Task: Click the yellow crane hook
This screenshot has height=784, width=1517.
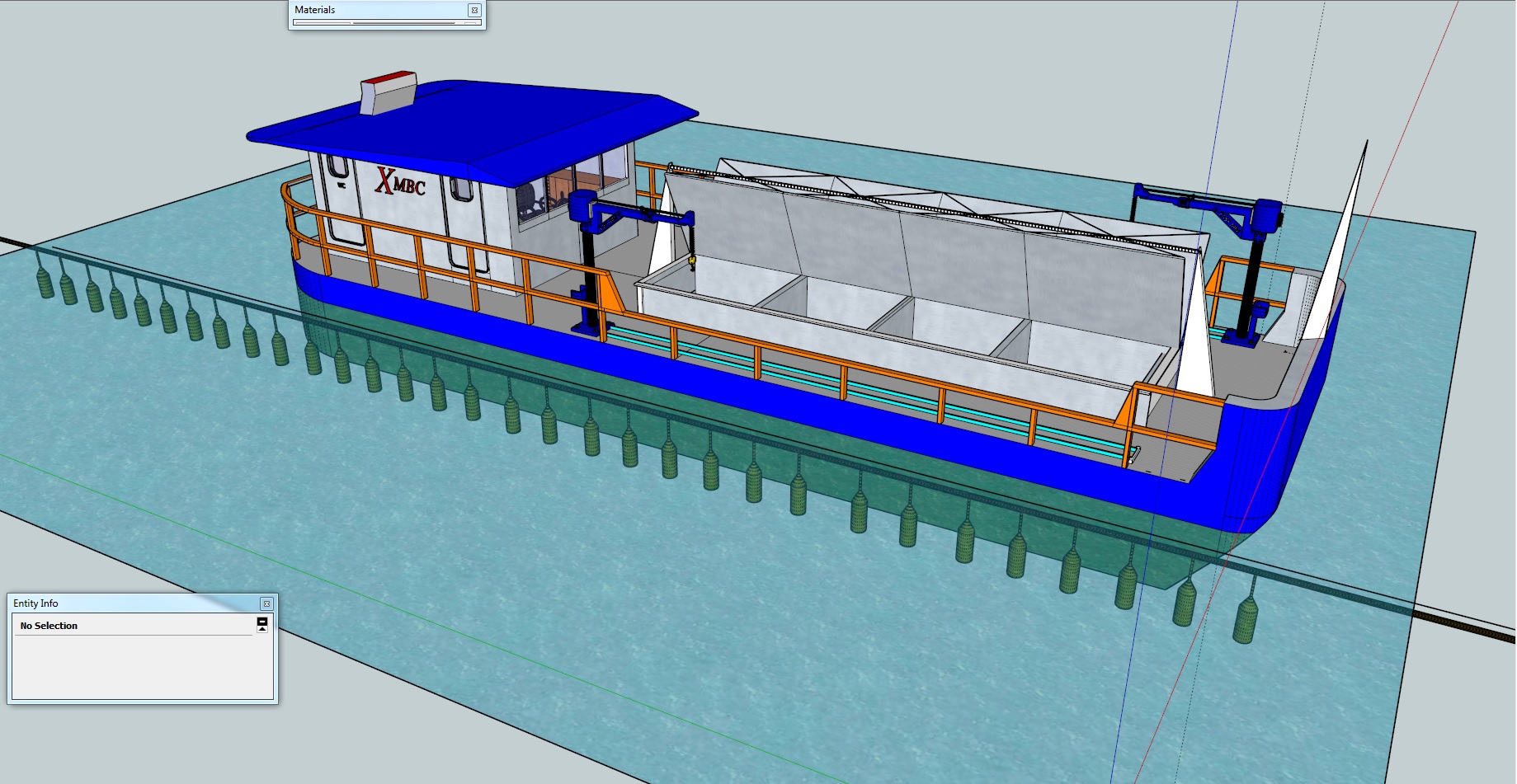Action: 691,262
